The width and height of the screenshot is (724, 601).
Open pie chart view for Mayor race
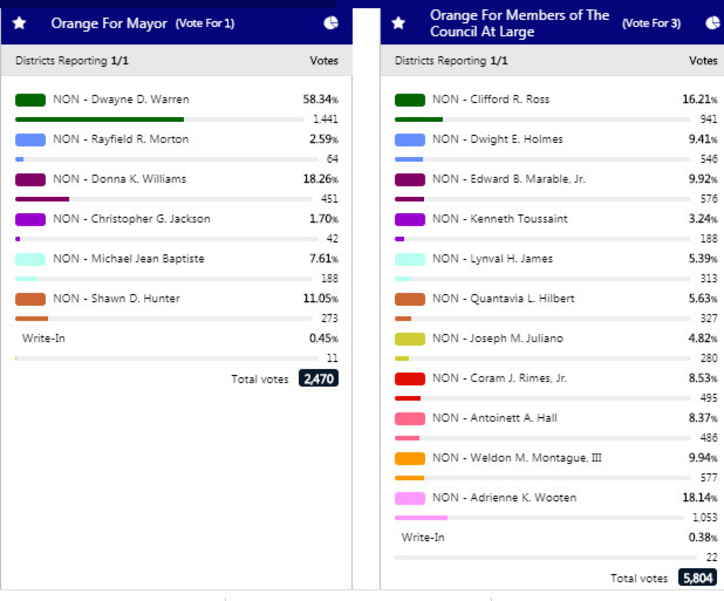click(x=331, y=23)
